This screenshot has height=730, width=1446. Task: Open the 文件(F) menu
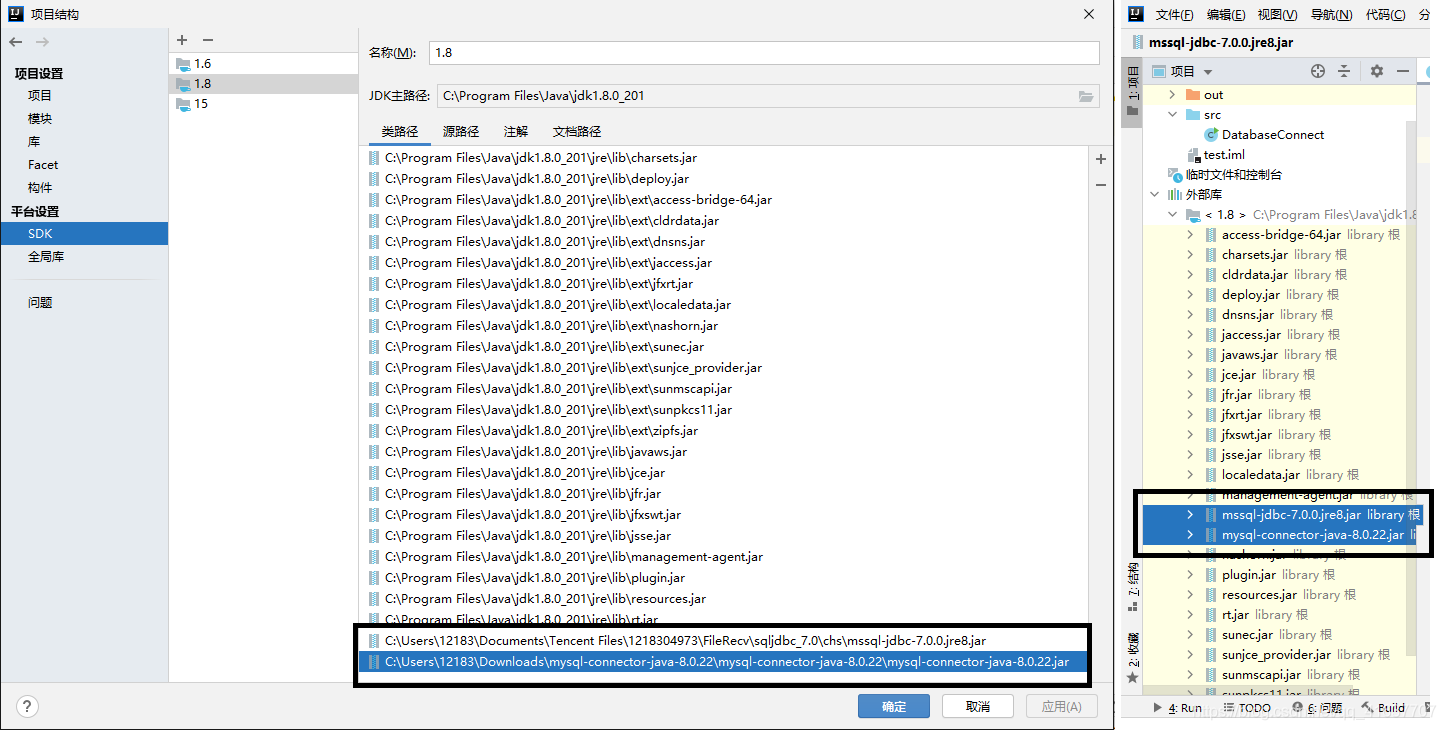(1174, 15)
